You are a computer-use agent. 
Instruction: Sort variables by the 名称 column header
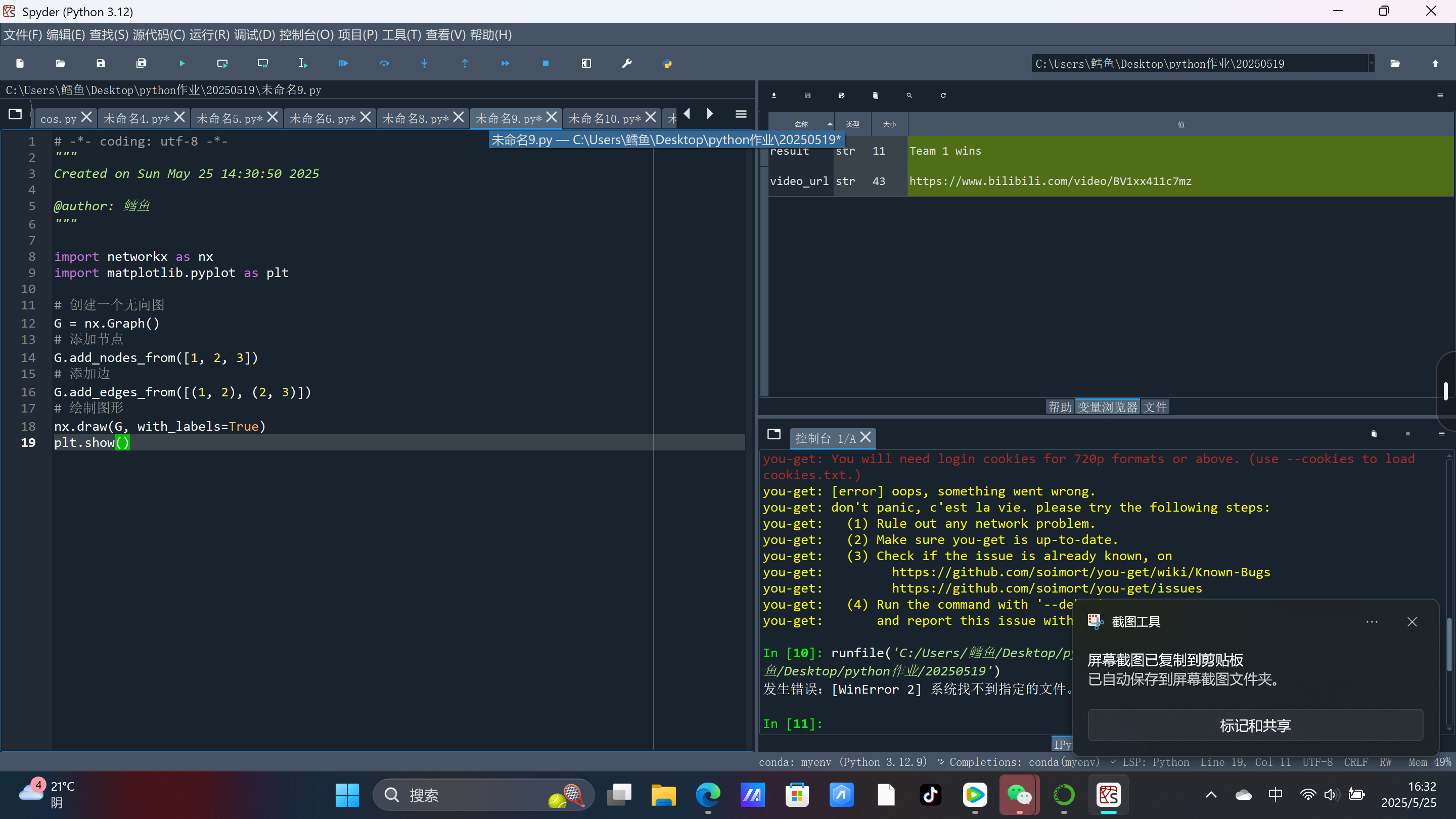[801, 124]
